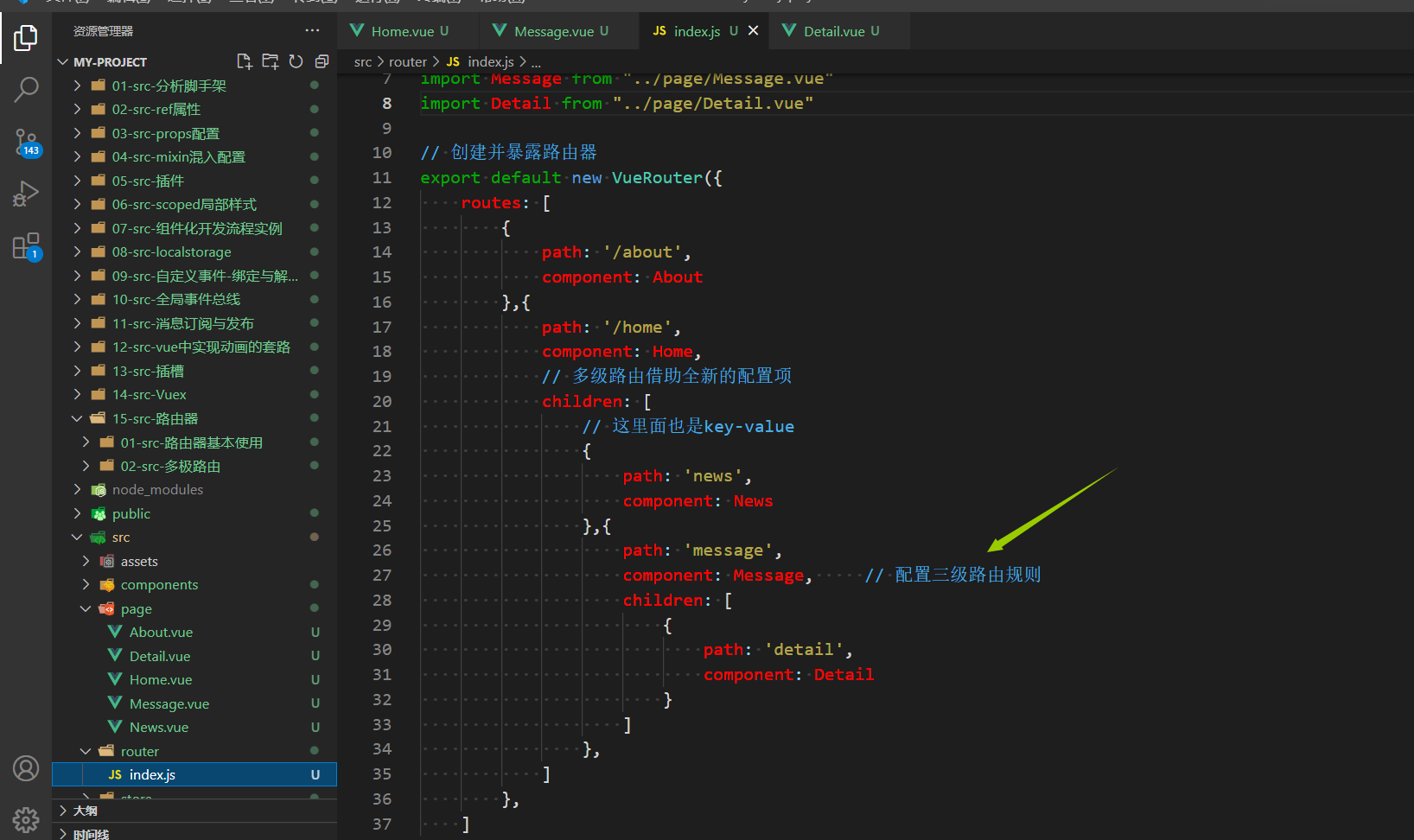Open Detail.vue in the file tree

194,656
